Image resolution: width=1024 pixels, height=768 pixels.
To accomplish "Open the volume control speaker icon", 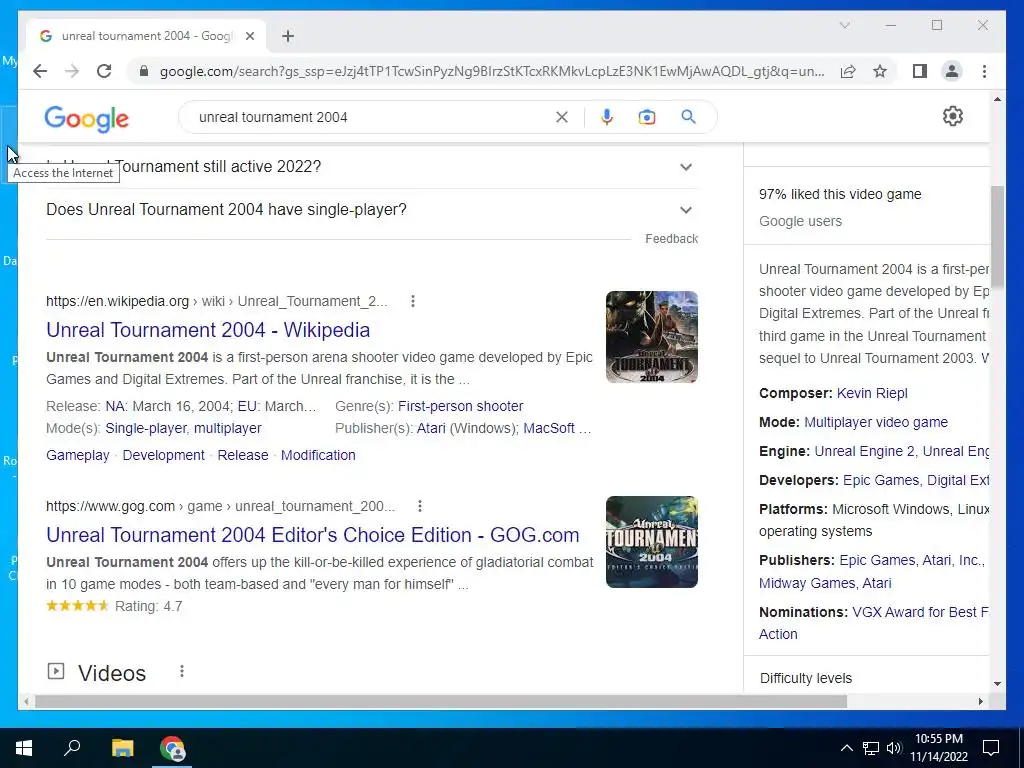I will (893, 748).
